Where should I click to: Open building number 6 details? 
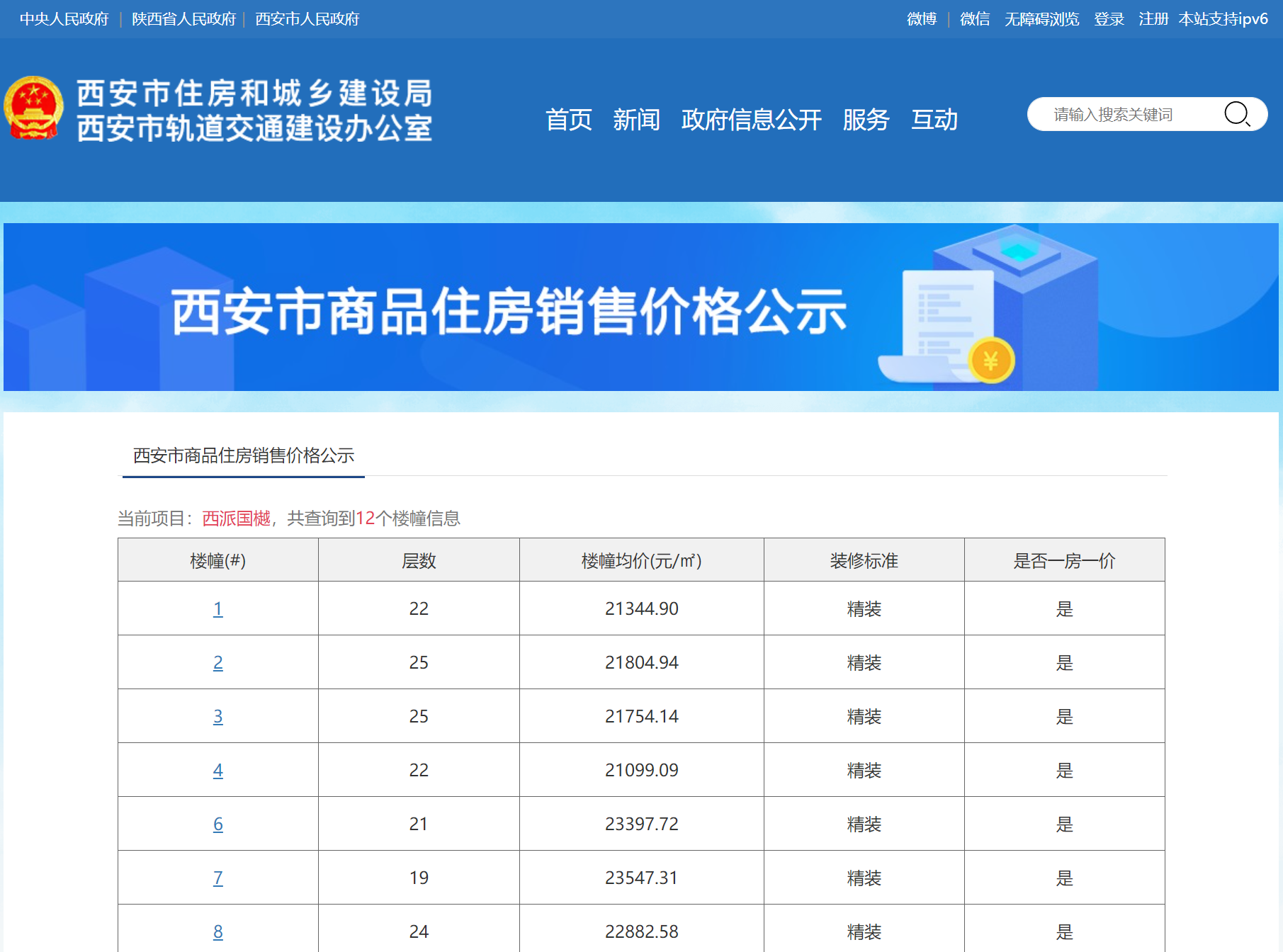217,824
